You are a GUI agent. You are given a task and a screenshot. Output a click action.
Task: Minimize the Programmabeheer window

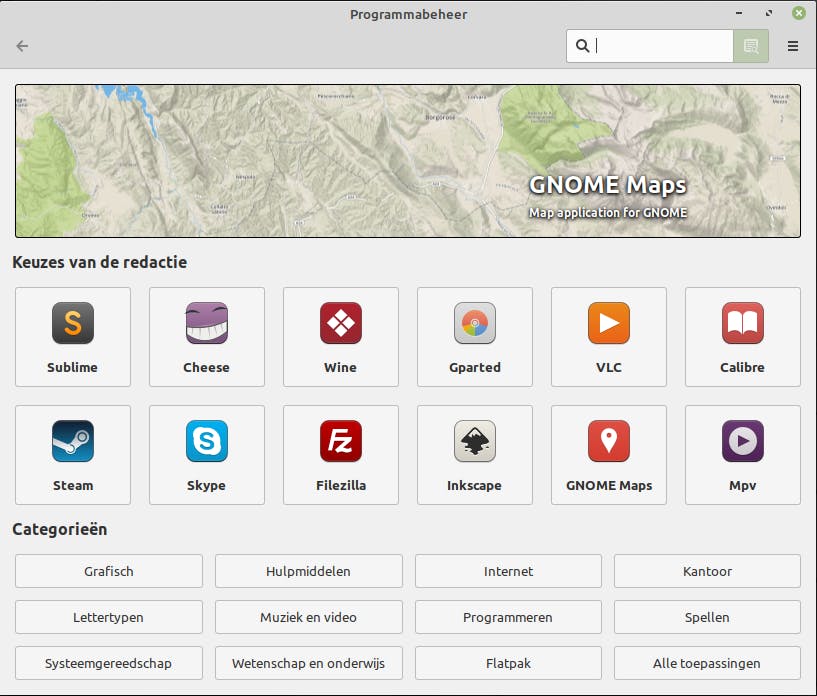coord(739,13)
